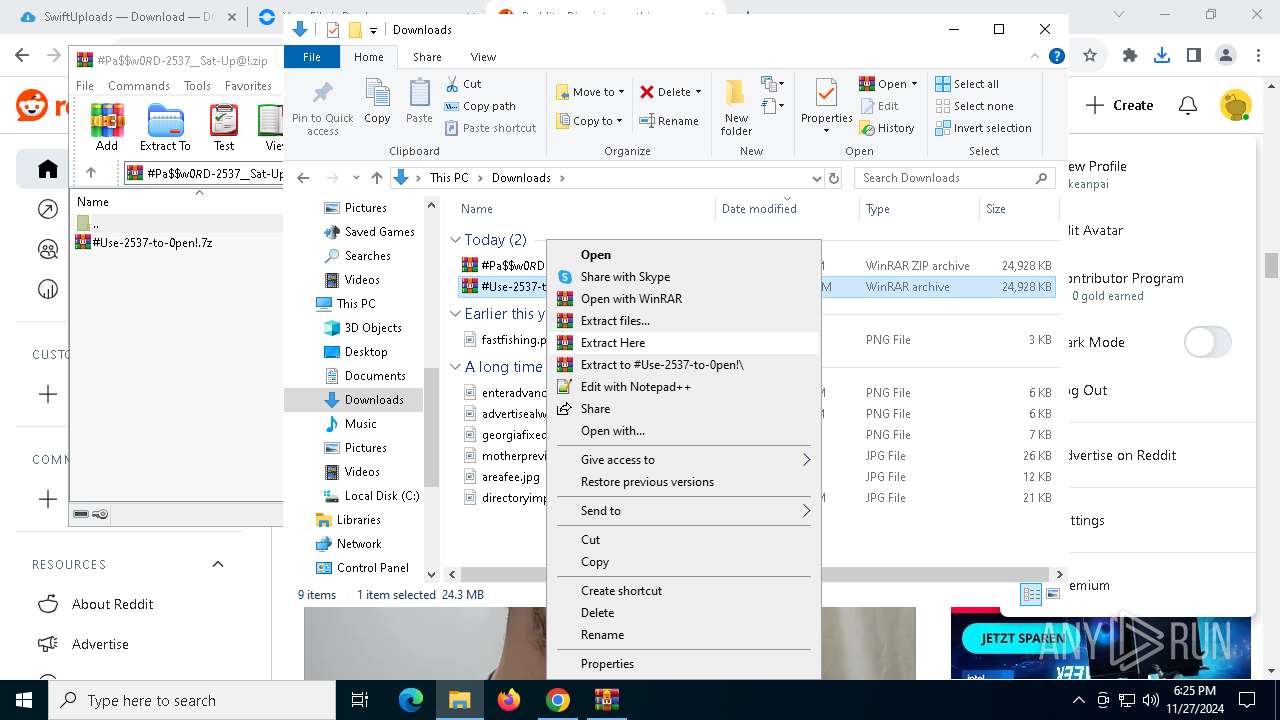The image size is (1280, 720).
Task: Click Properties in the context menu
Action: point(683,664)
